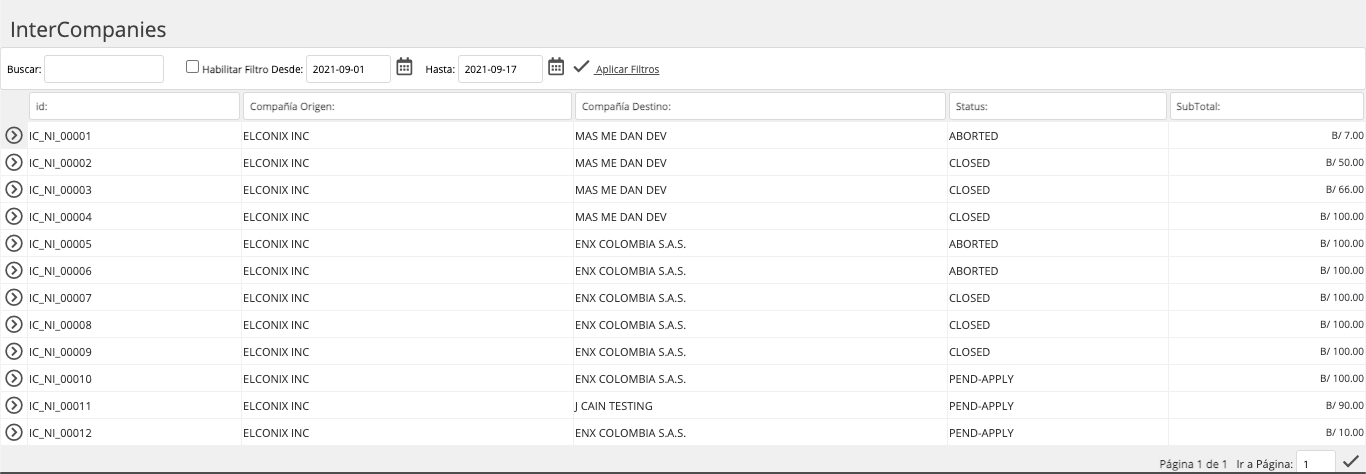The image size is (1366, 474).
Task: Click the Status column filter field
Action: (x=1057, y=106)
